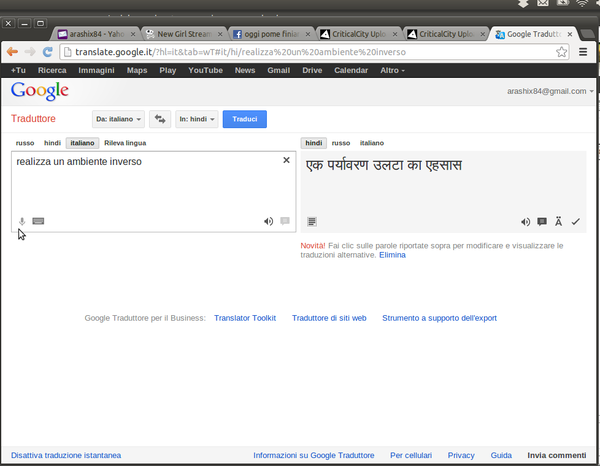Screen dimensions: 600x466
Task: Open News from Google bar
Action: coord(245,70)
